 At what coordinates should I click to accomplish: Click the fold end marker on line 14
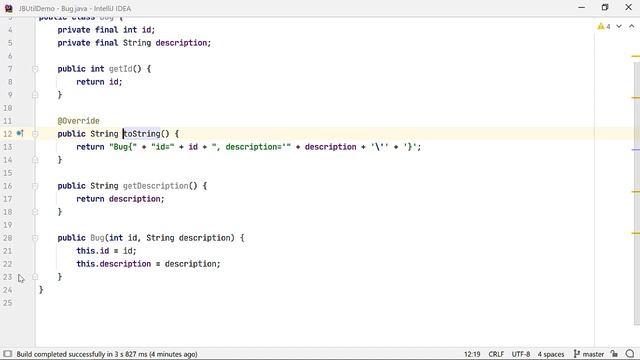[35, 160]
